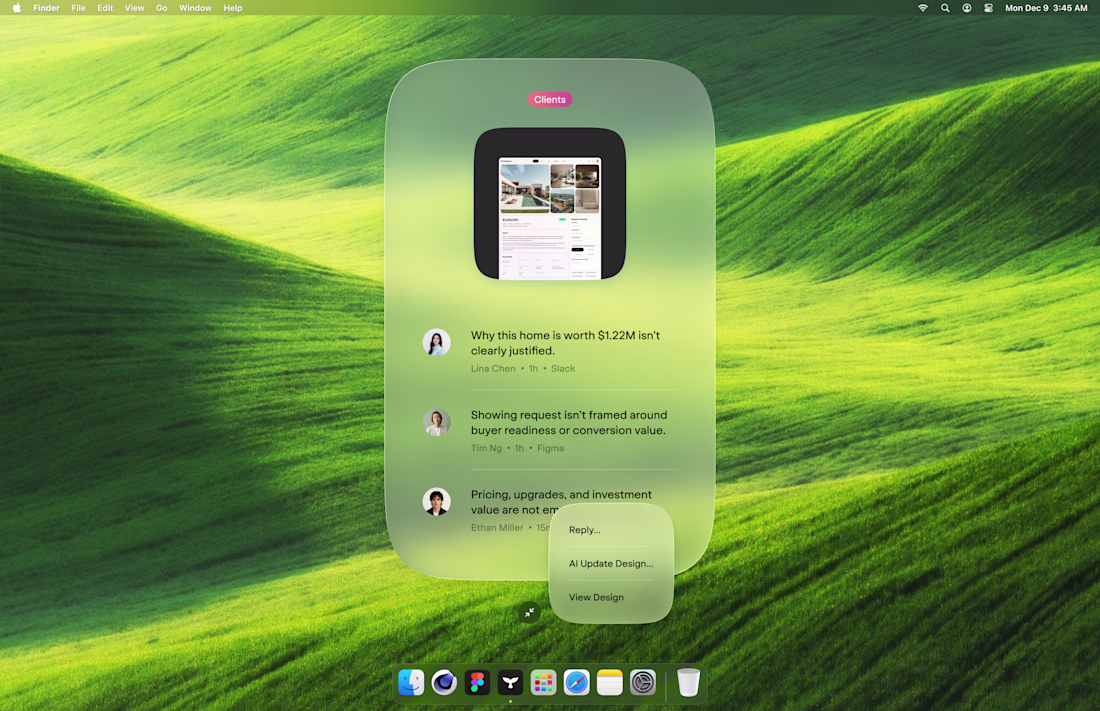Click Tim Ng's avatar
This screenshot has width=1100, height=711.
436,423
